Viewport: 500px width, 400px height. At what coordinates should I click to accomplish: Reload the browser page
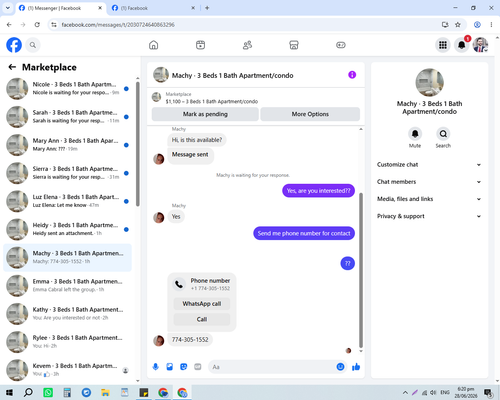click(x=37, y=25)
